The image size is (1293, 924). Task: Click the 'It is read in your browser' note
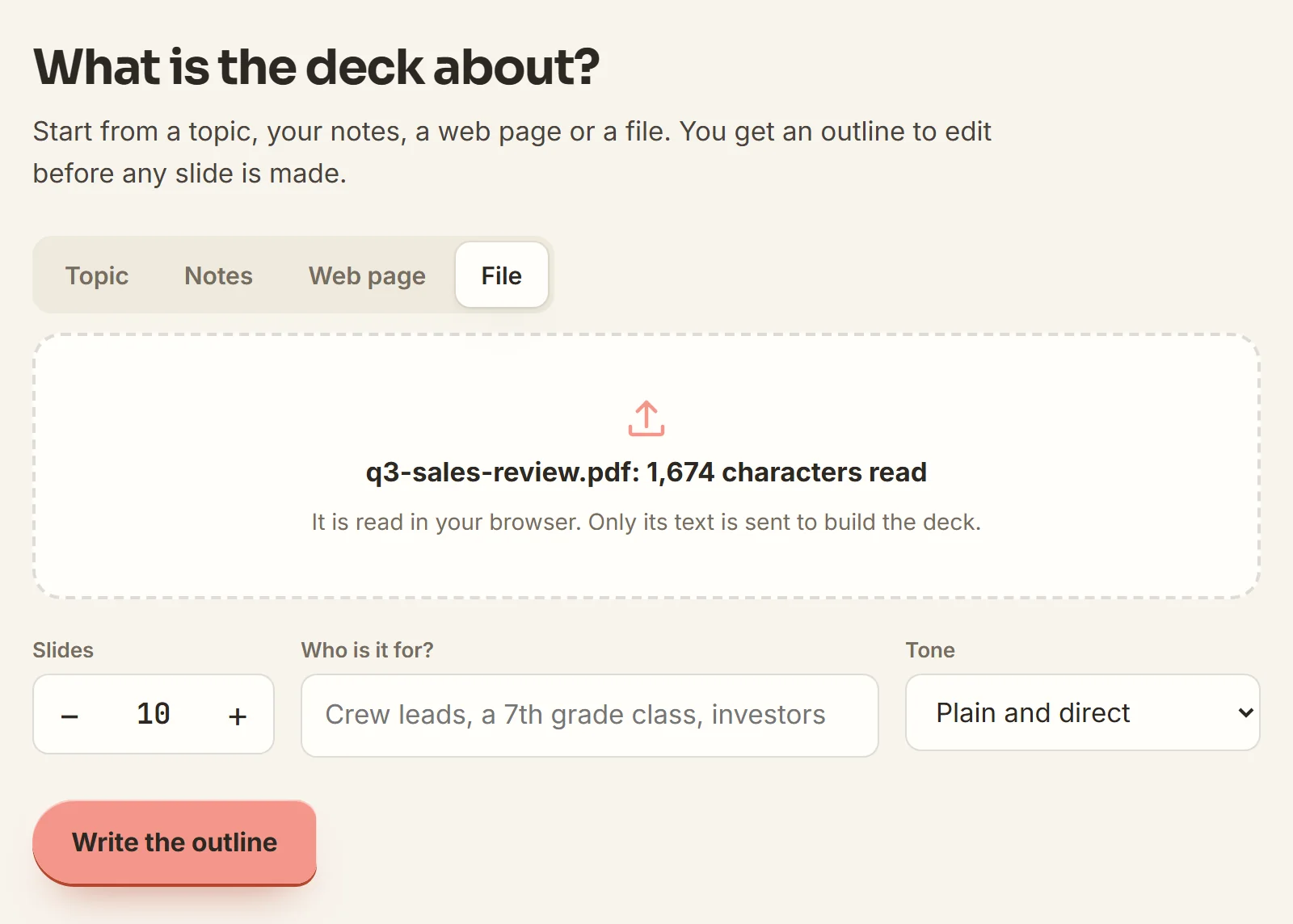pyautogui.click(x=646, y=522)
